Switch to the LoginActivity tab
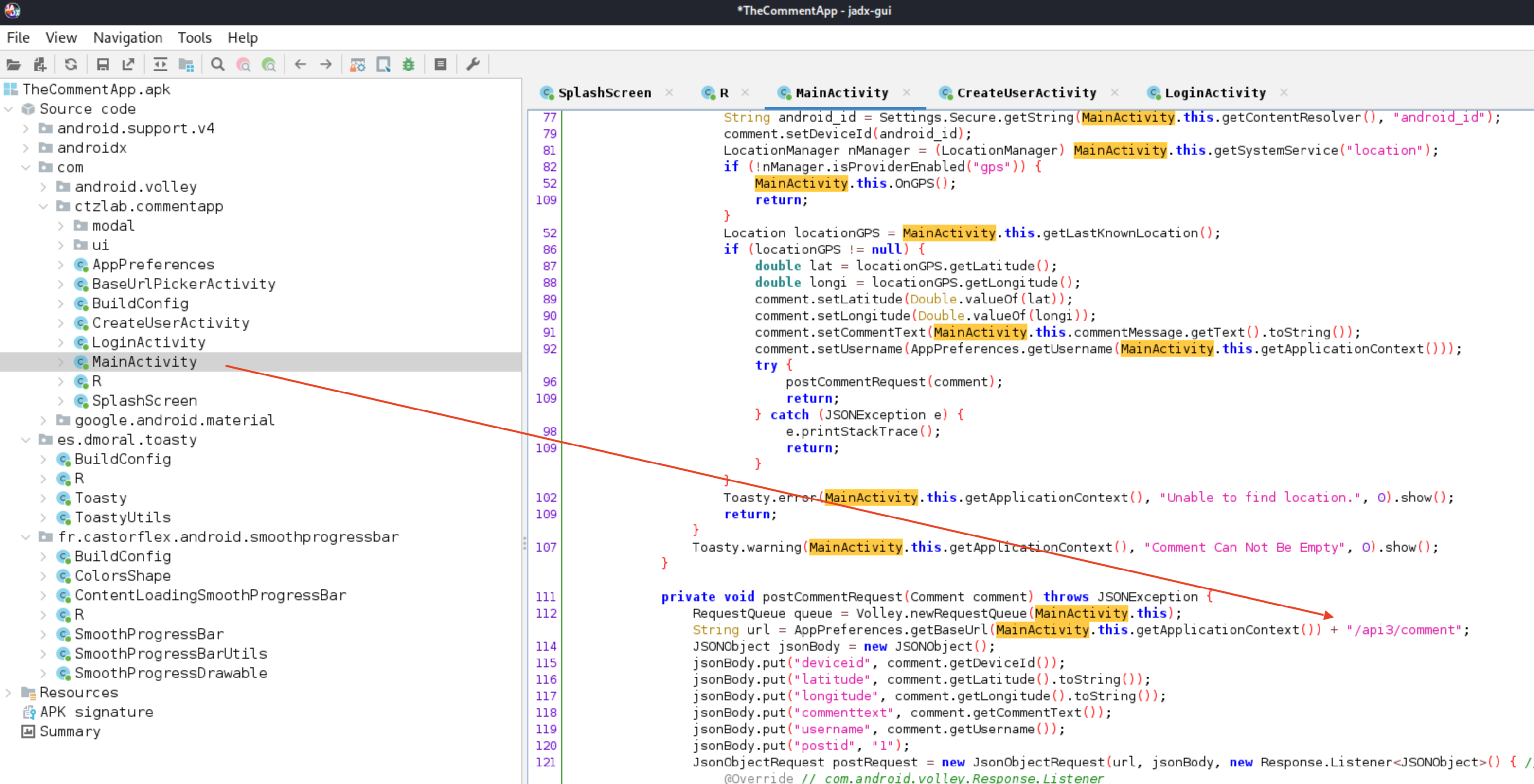This screenshot has width=1534, height=784. coord(1214,93)
